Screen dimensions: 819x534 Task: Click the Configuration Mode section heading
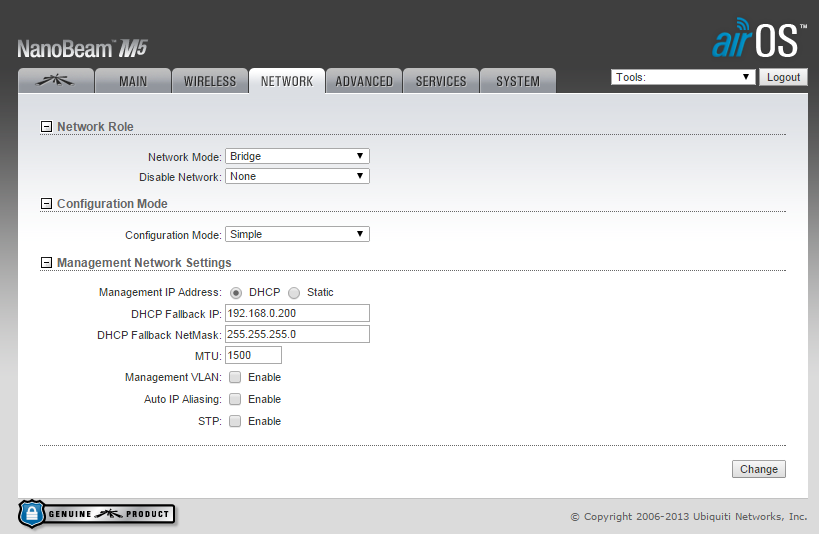[x=112, y=204]
